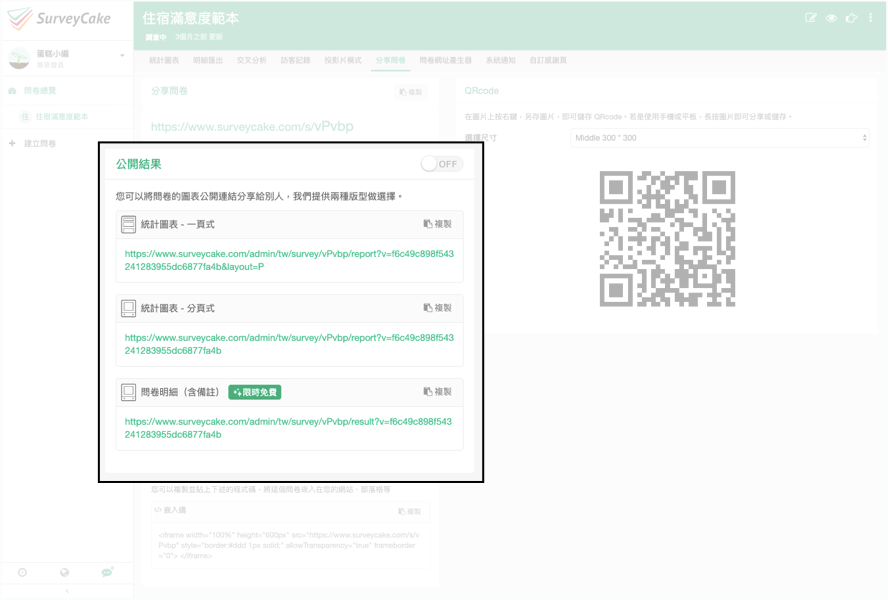Open the 分頁式 report link
888x600 pixels.
pos(289,344)
